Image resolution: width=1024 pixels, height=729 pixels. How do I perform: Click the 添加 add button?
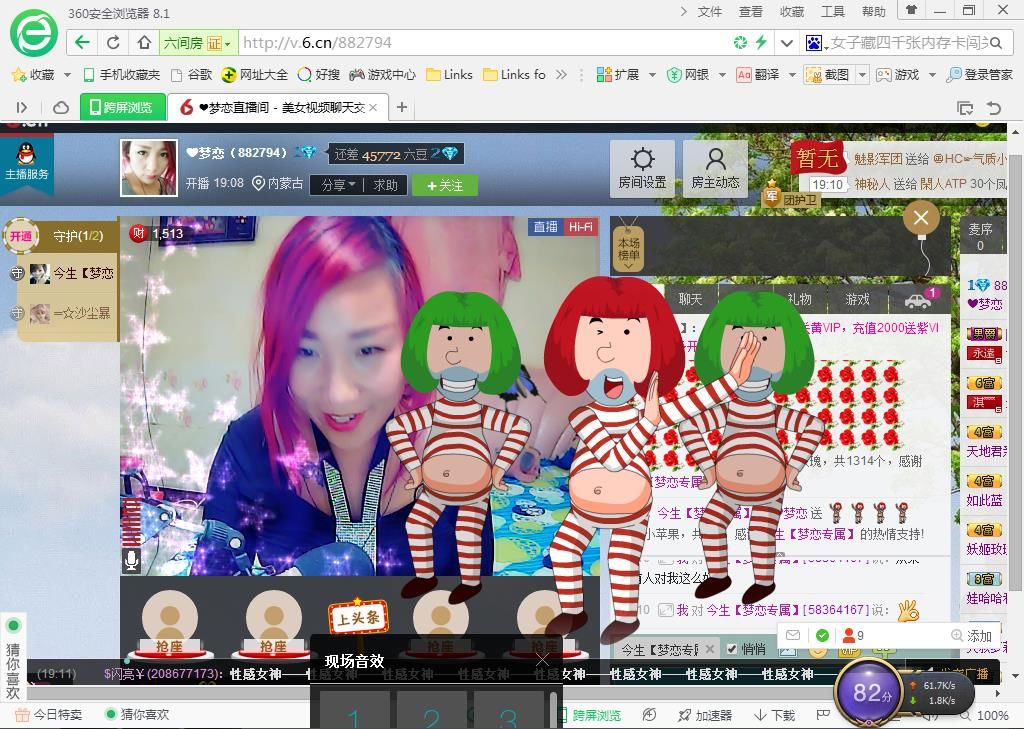coord(972,636)
